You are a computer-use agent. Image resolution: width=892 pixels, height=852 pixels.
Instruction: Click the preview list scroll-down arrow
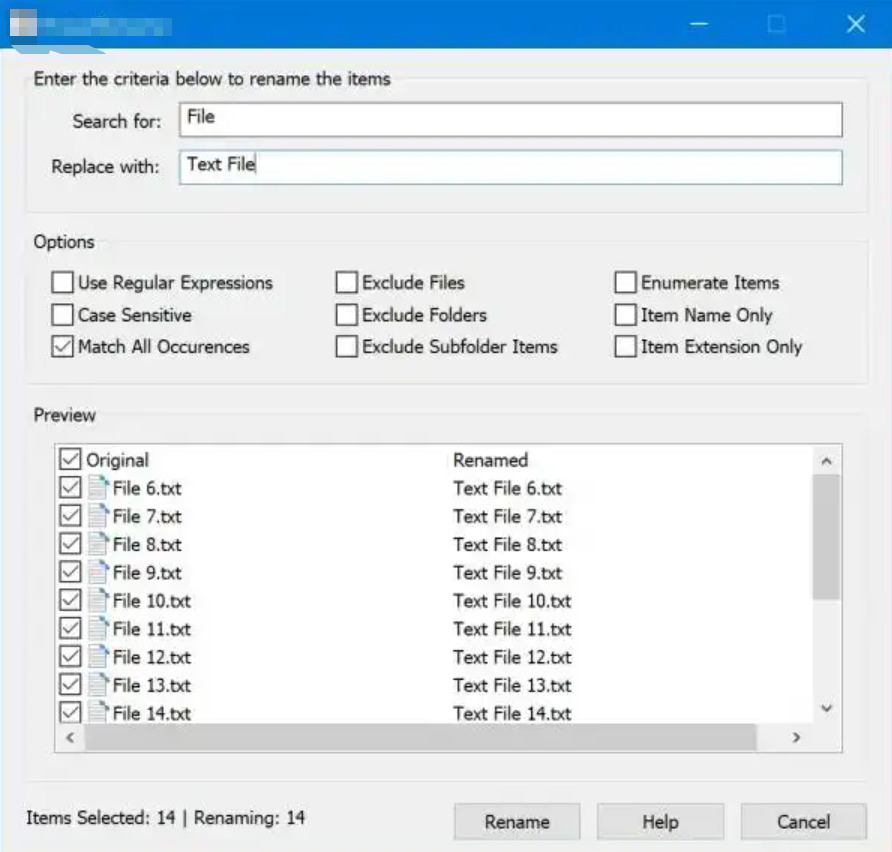pos(826,709)
